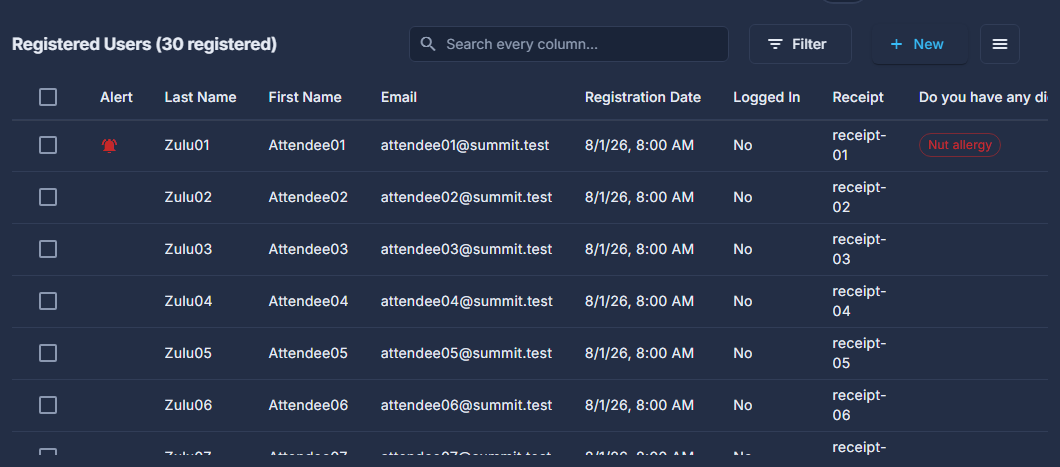Sort by the Receipt column header
Image resolution: width=1060 pixels, height=467 pixels.
click(x=858, y=97)
